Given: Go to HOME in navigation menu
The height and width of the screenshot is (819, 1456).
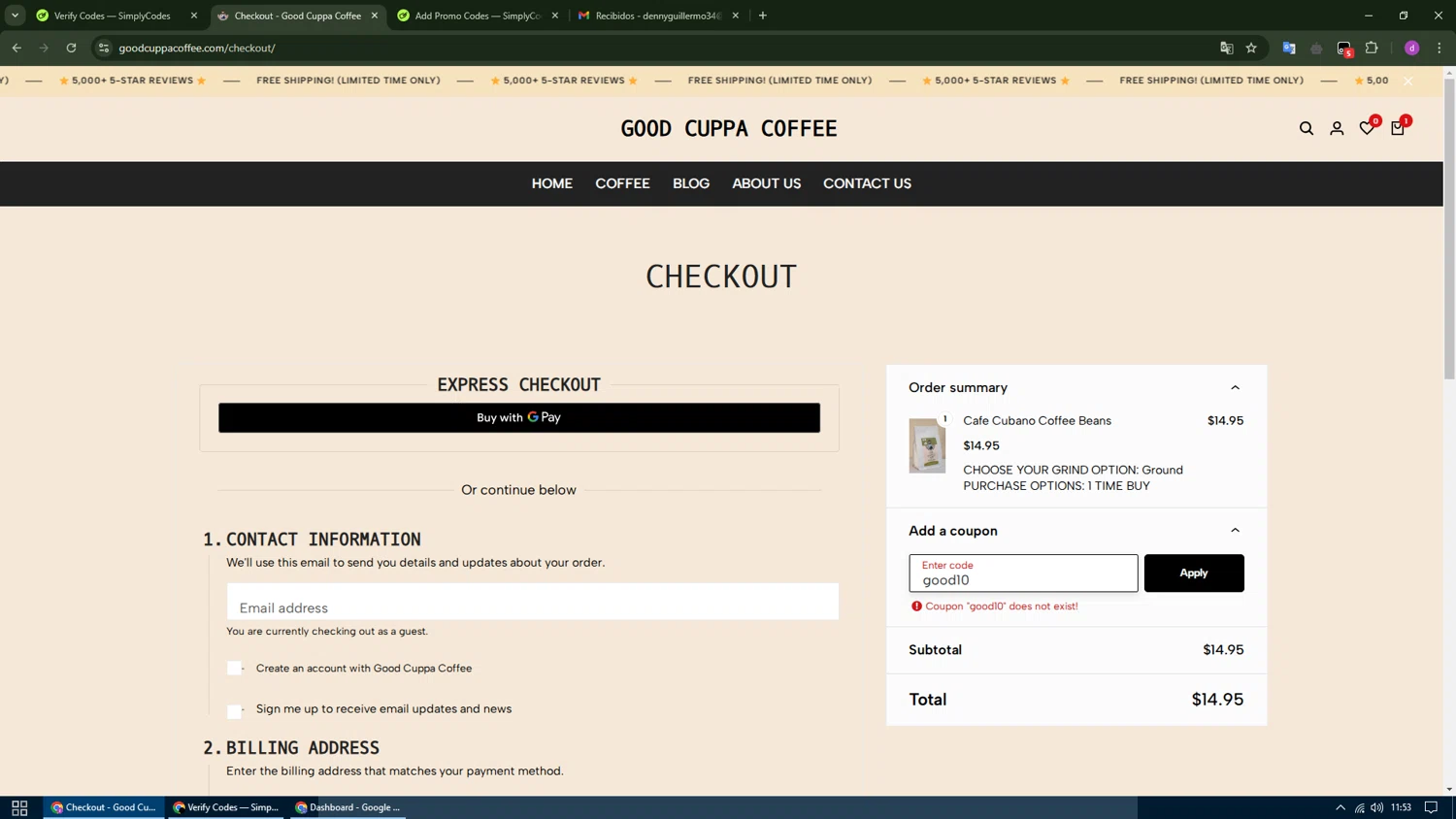Looking at the screenshot, I should (552, 183).
